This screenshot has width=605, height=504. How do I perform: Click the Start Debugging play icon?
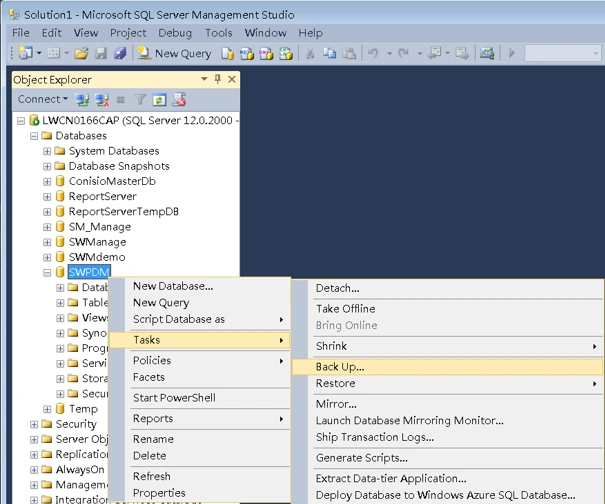tap(512, 53)
